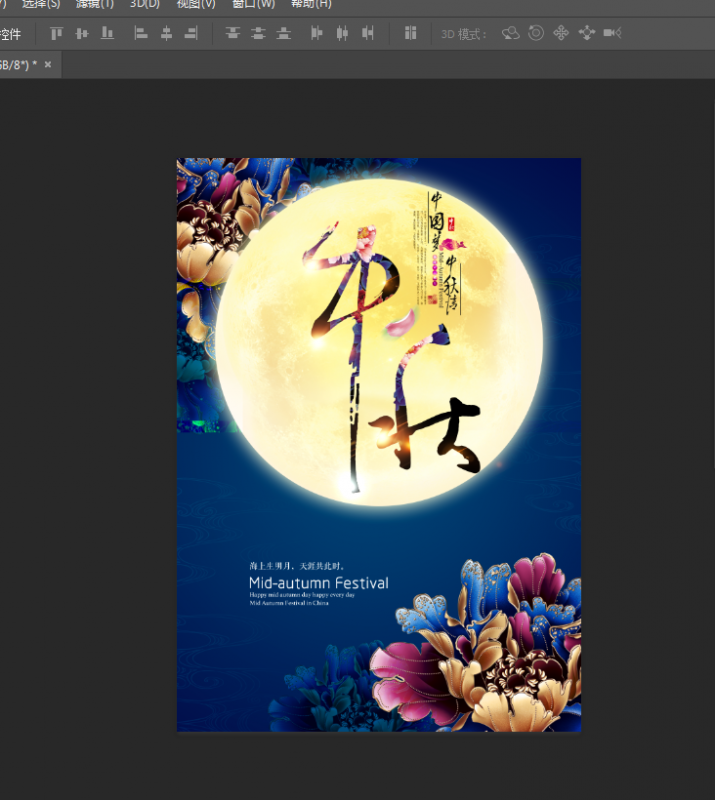This screenshot has height=800, width=715.
Task: Select the 3D slide object mode
Action: [586, 34]
